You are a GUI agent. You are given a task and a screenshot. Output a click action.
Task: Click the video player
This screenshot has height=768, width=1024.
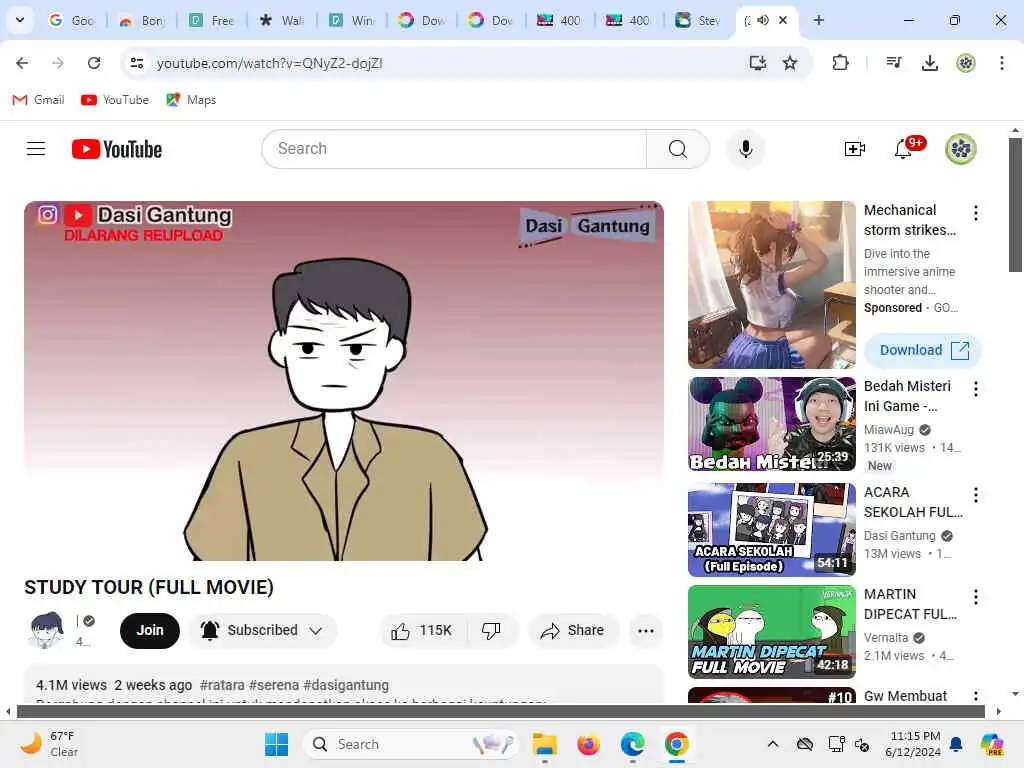[x=344, y=381]
